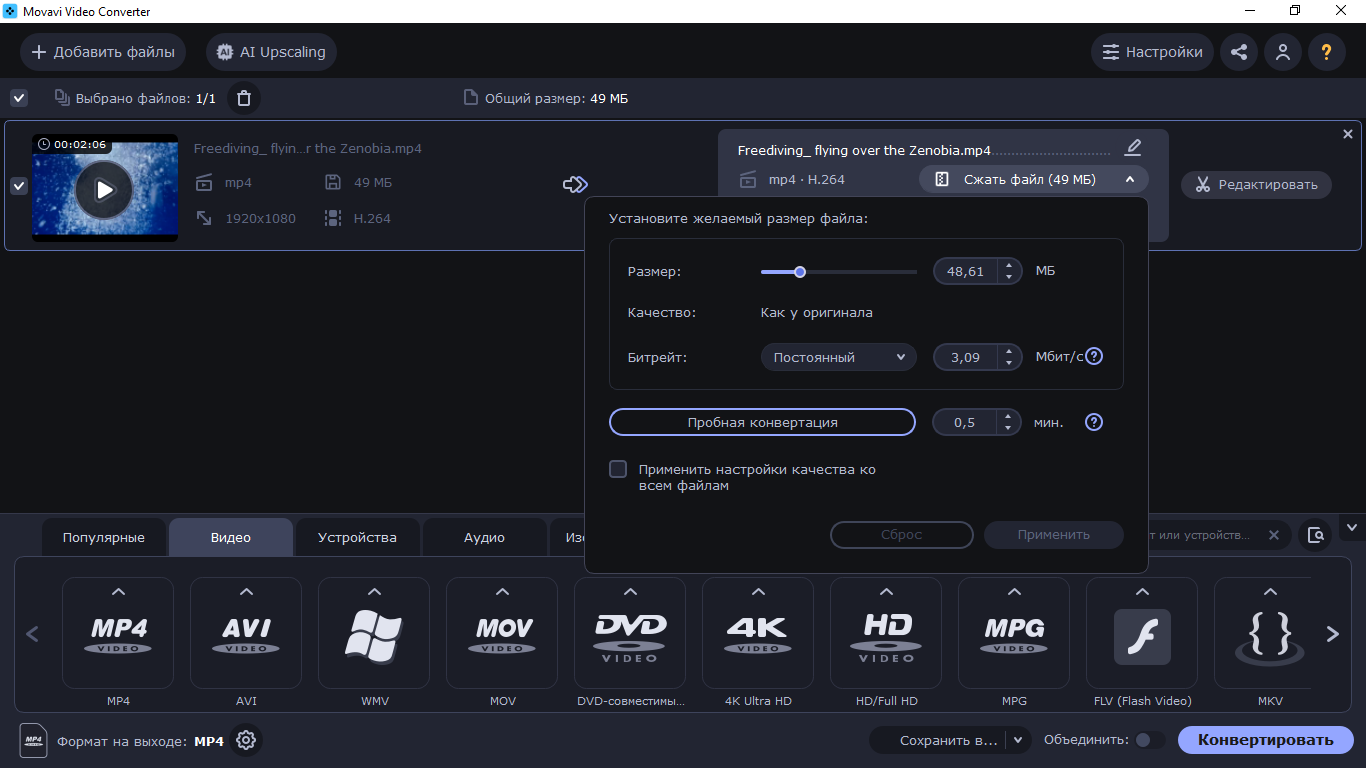Viewport: 1366px width, 768px height.
Task: Click the Добавить файлы button
Action: tap(103, 52)
